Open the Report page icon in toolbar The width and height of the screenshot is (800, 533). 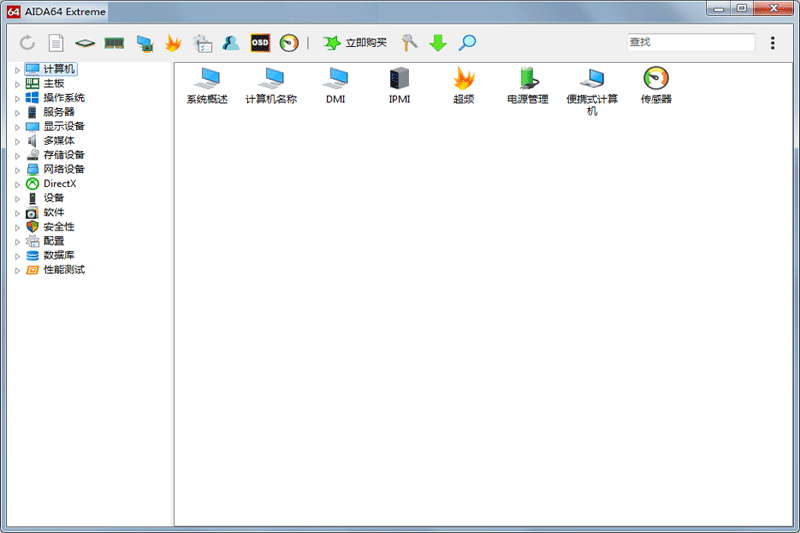[x=56, y=43]
